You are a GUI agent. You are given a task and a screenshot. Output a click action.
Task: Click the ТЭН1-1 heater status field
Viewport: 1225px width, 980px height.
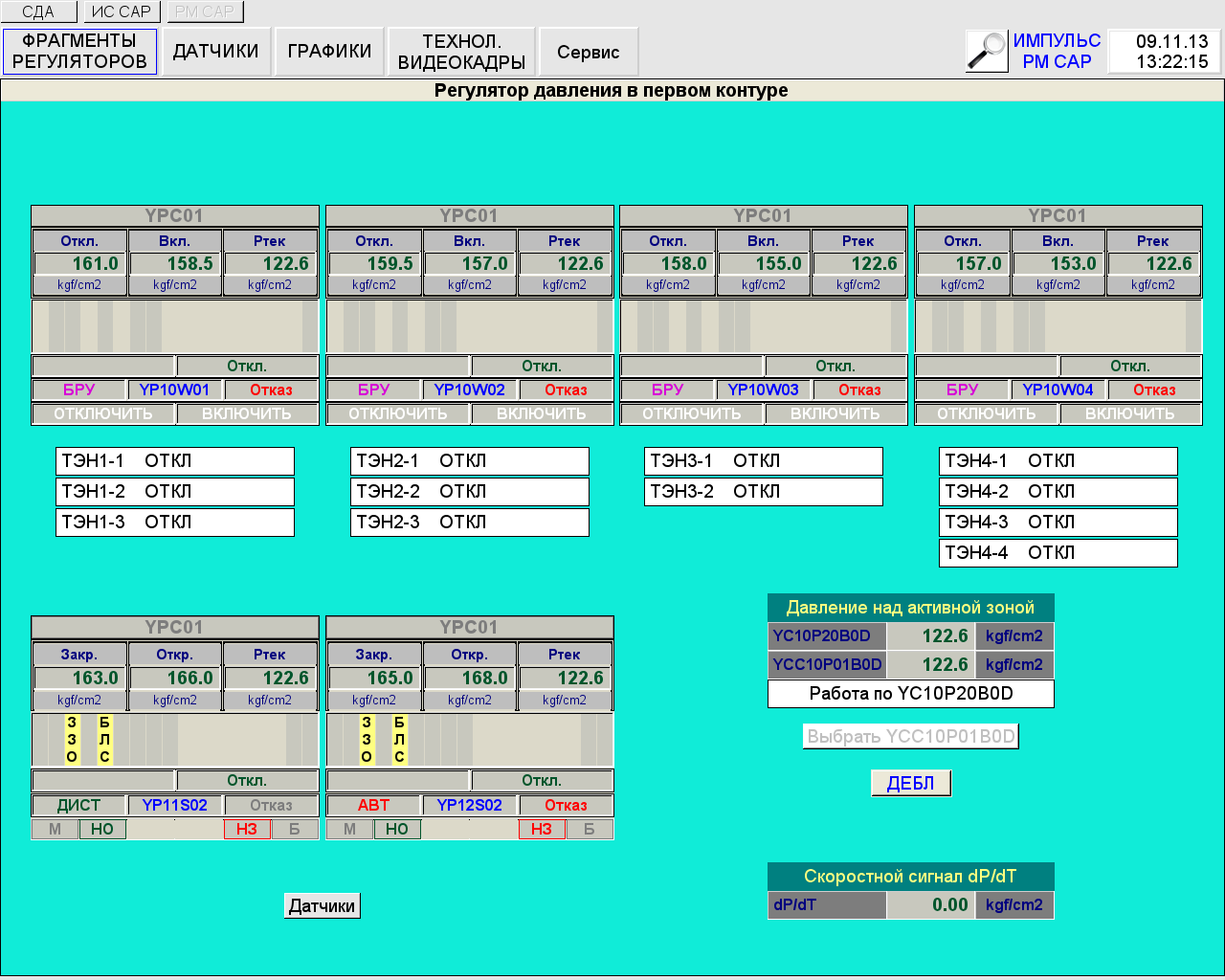click(x=175, y=461)
